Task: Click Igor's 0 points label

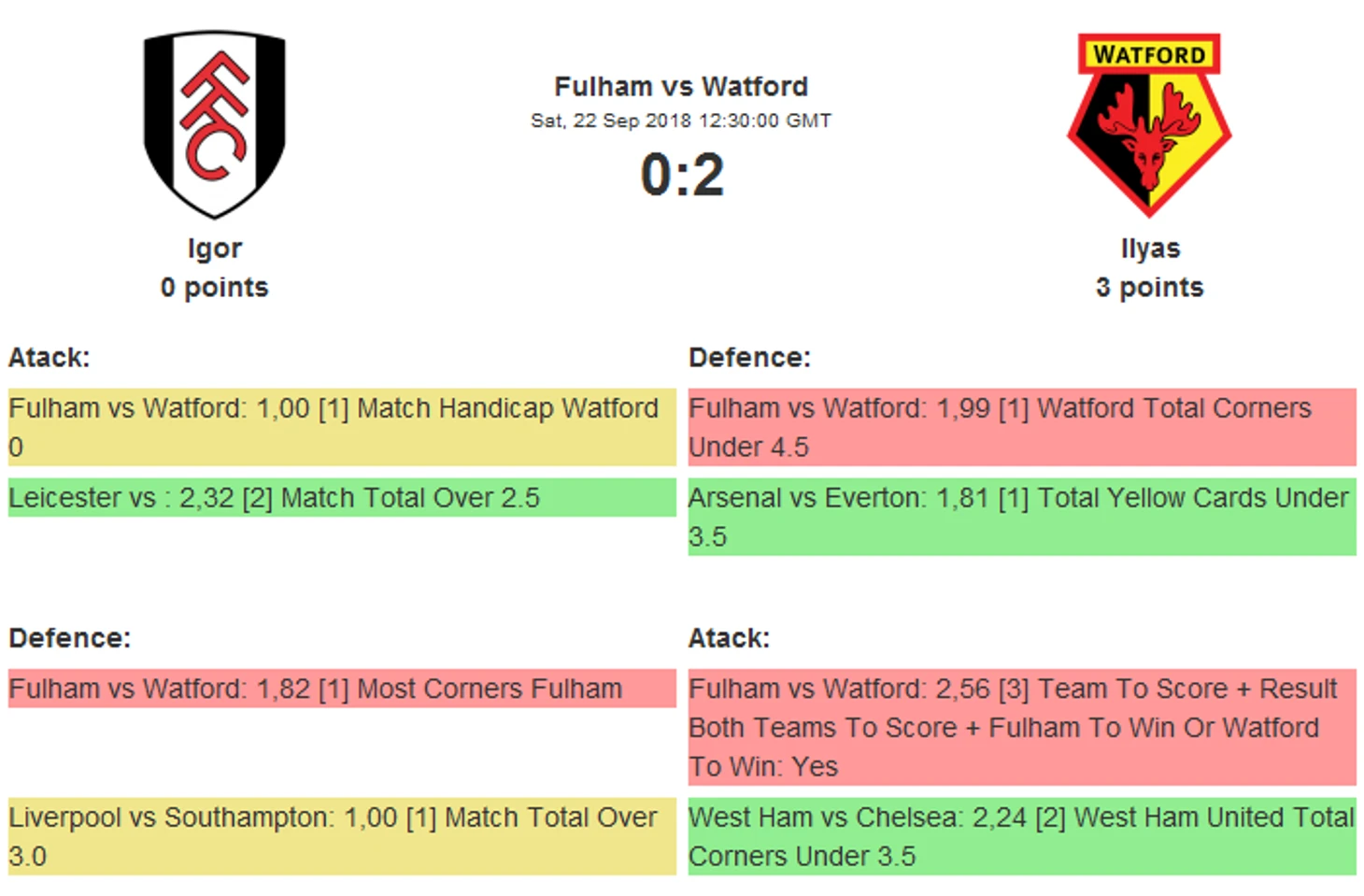Action: click(214, 288)
